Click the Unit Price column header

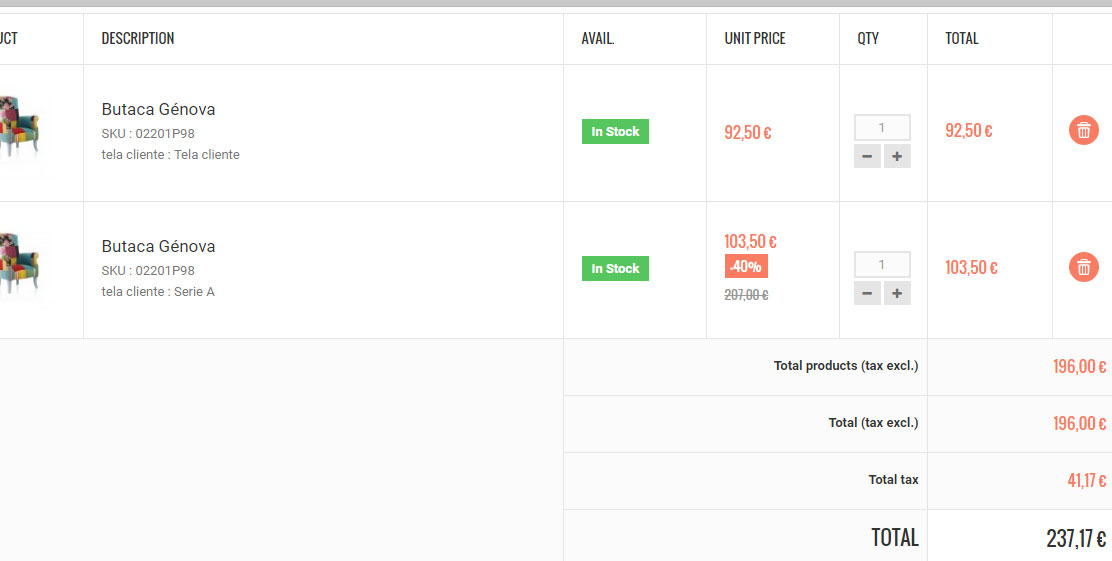[x=755, y=38]
